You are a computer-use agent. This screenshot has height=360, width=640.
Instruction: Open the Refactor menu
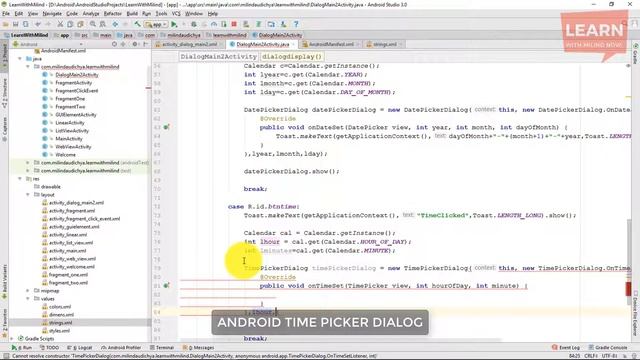tap(113, 13)
